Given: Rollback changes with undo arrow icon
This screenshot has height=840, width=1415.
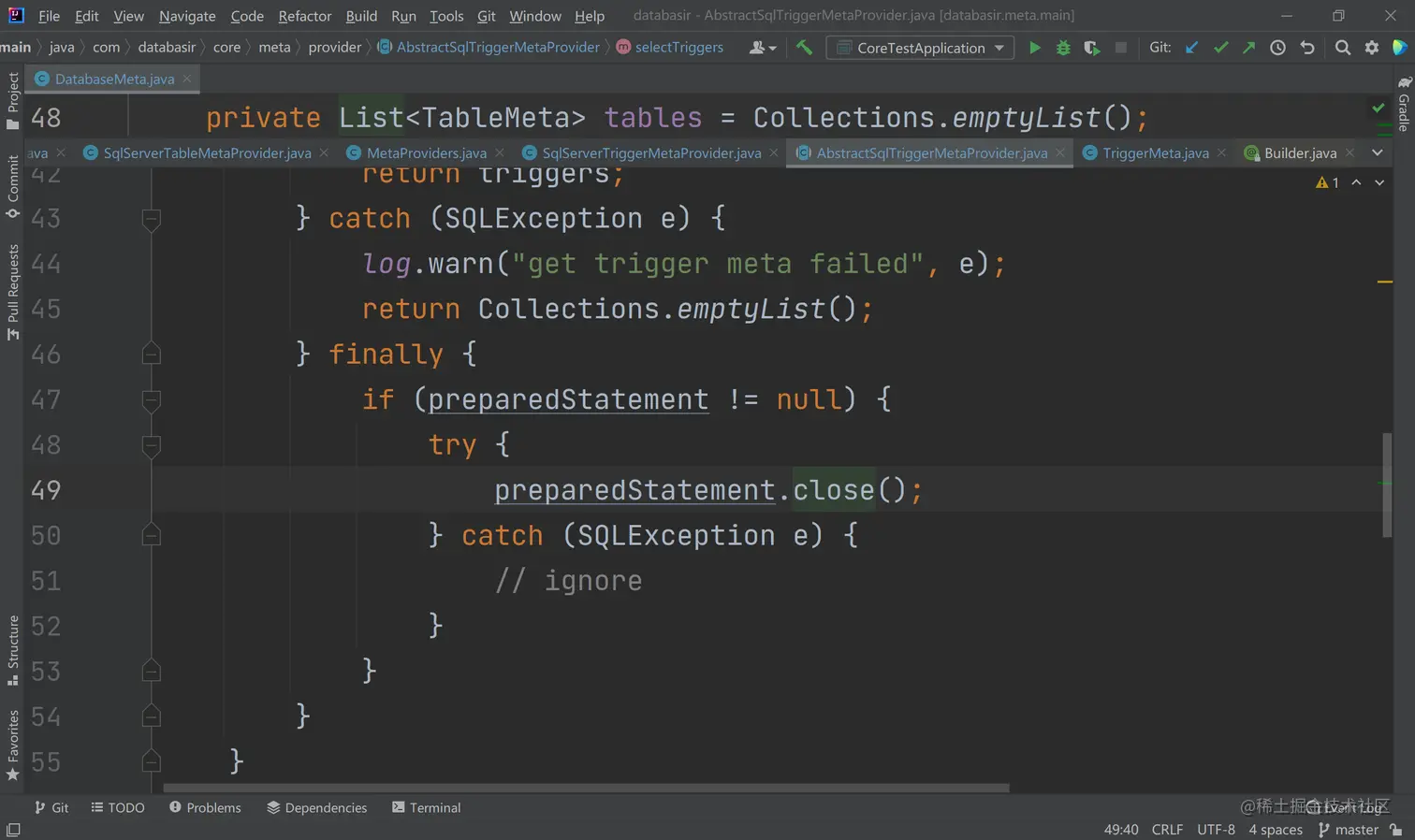Looking at the screenshot, I should 1307,48.
